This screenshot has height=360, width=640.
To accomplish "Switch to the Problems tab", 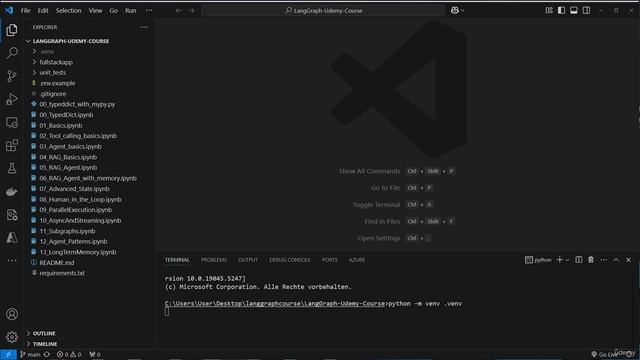I will [x=213, y=260].
